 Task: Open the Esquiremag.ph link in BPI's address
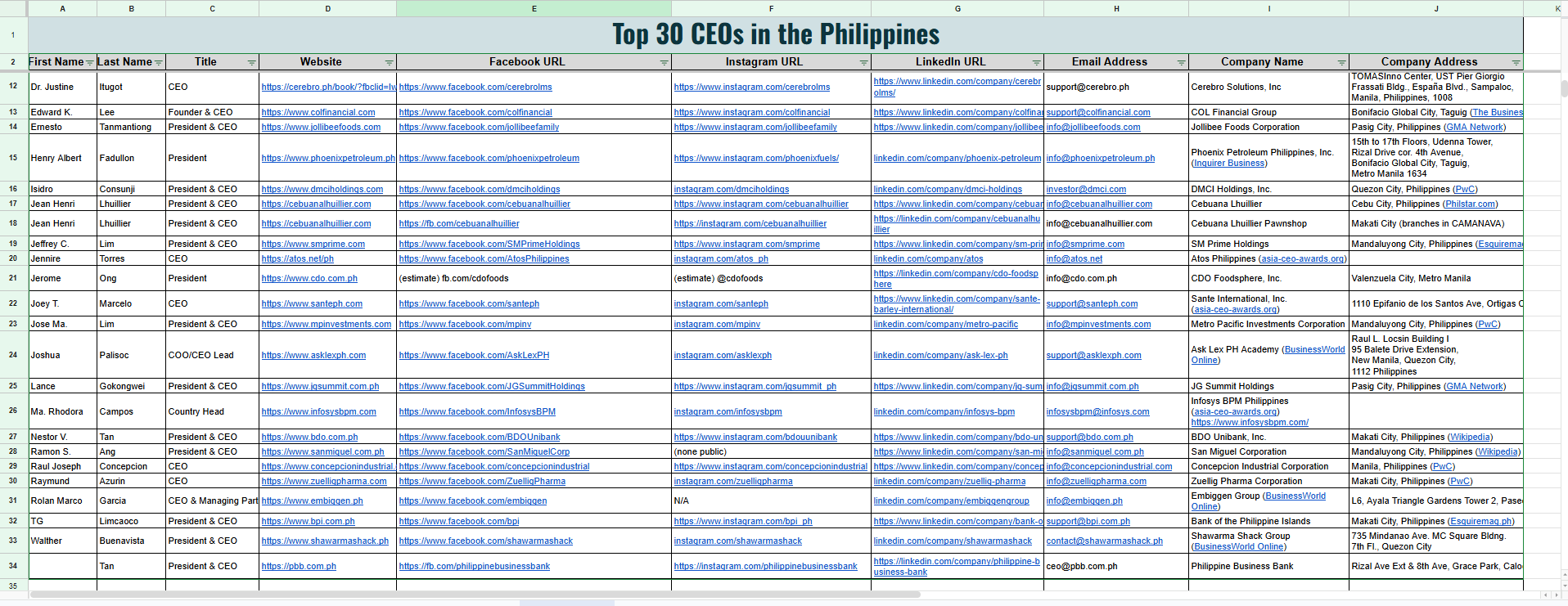point(1481,521)
